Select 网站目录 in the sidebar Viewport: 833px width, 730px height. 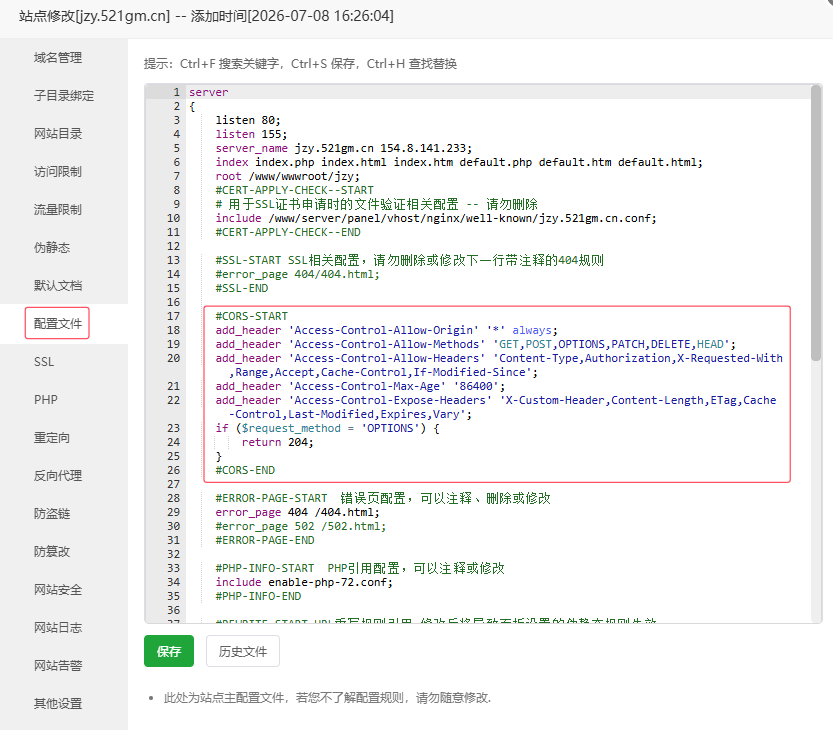click(x=57, y=133)
